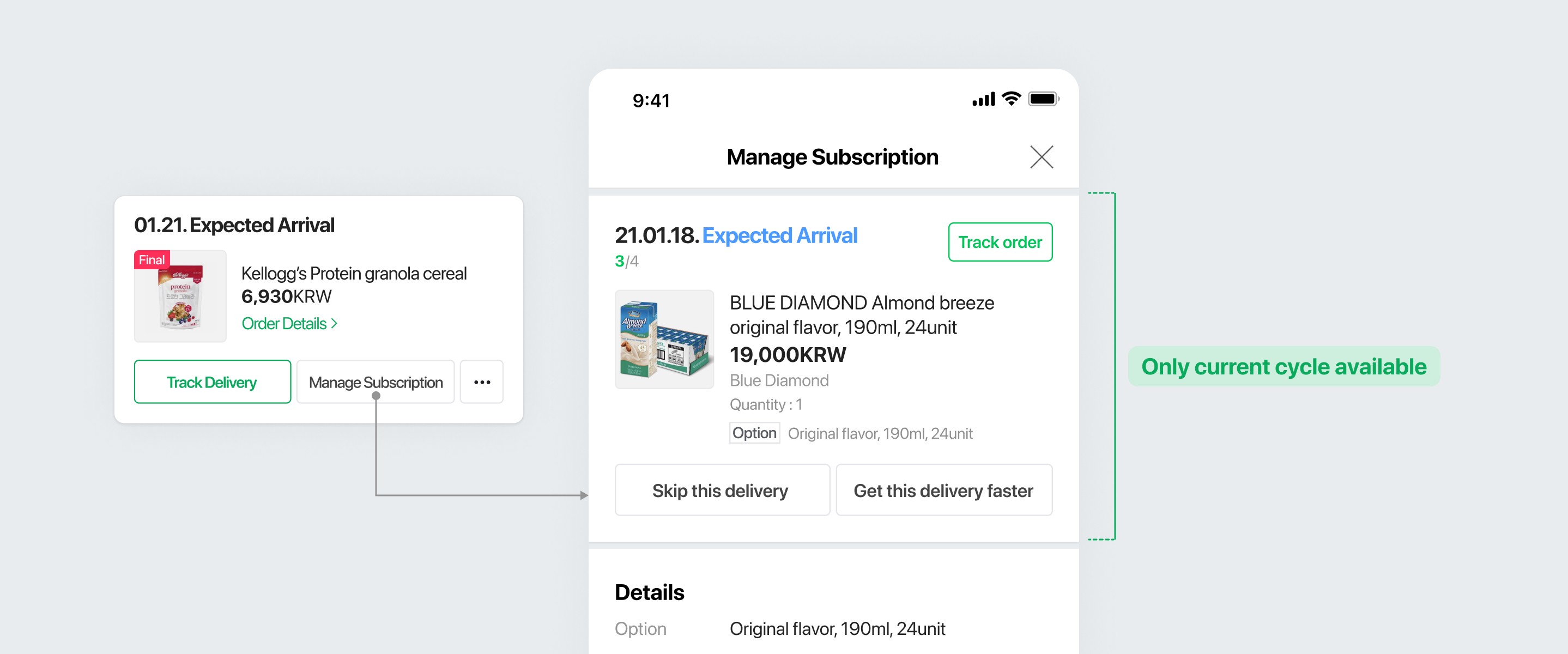Click the Expected Arrival blue status text
1568x654 pixels.
pyautogui.click(x=779, y=235)
